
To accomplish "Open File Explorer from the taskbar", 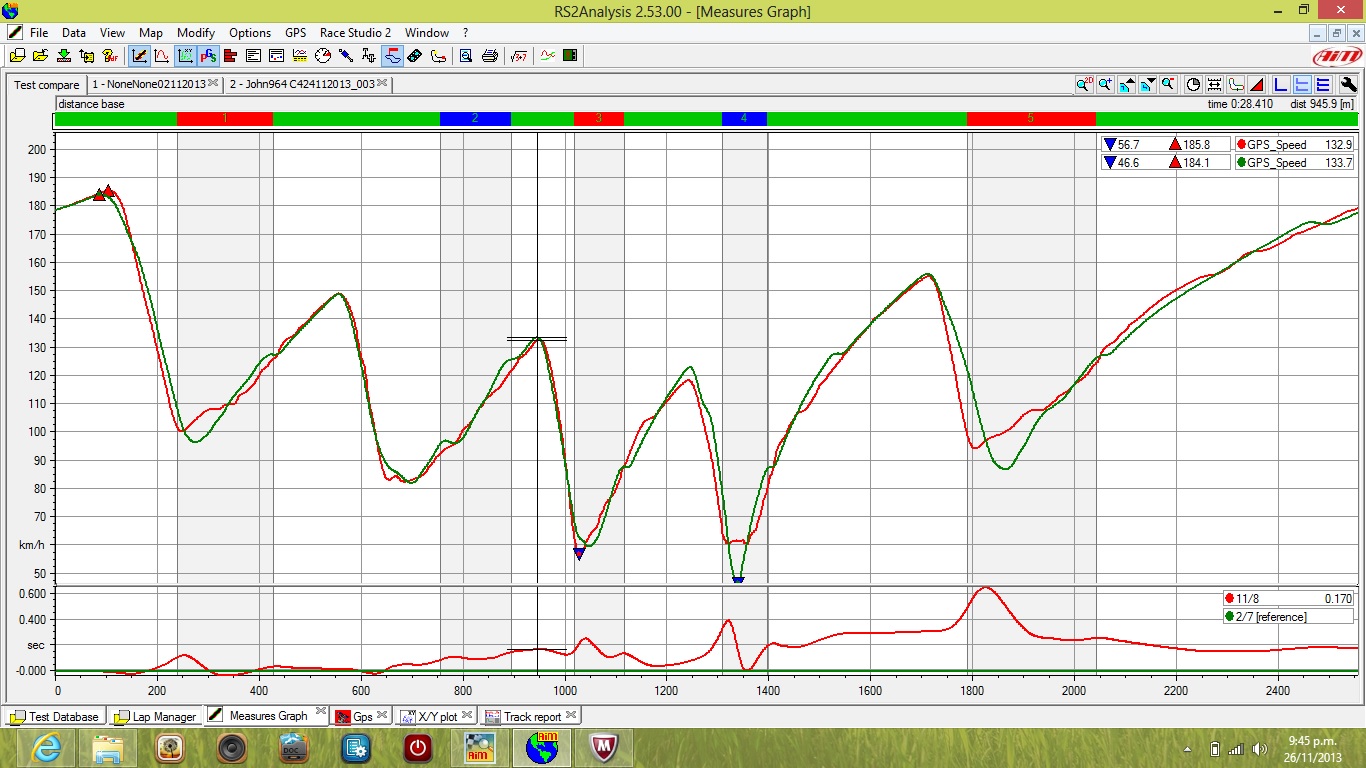I will 108,748.
